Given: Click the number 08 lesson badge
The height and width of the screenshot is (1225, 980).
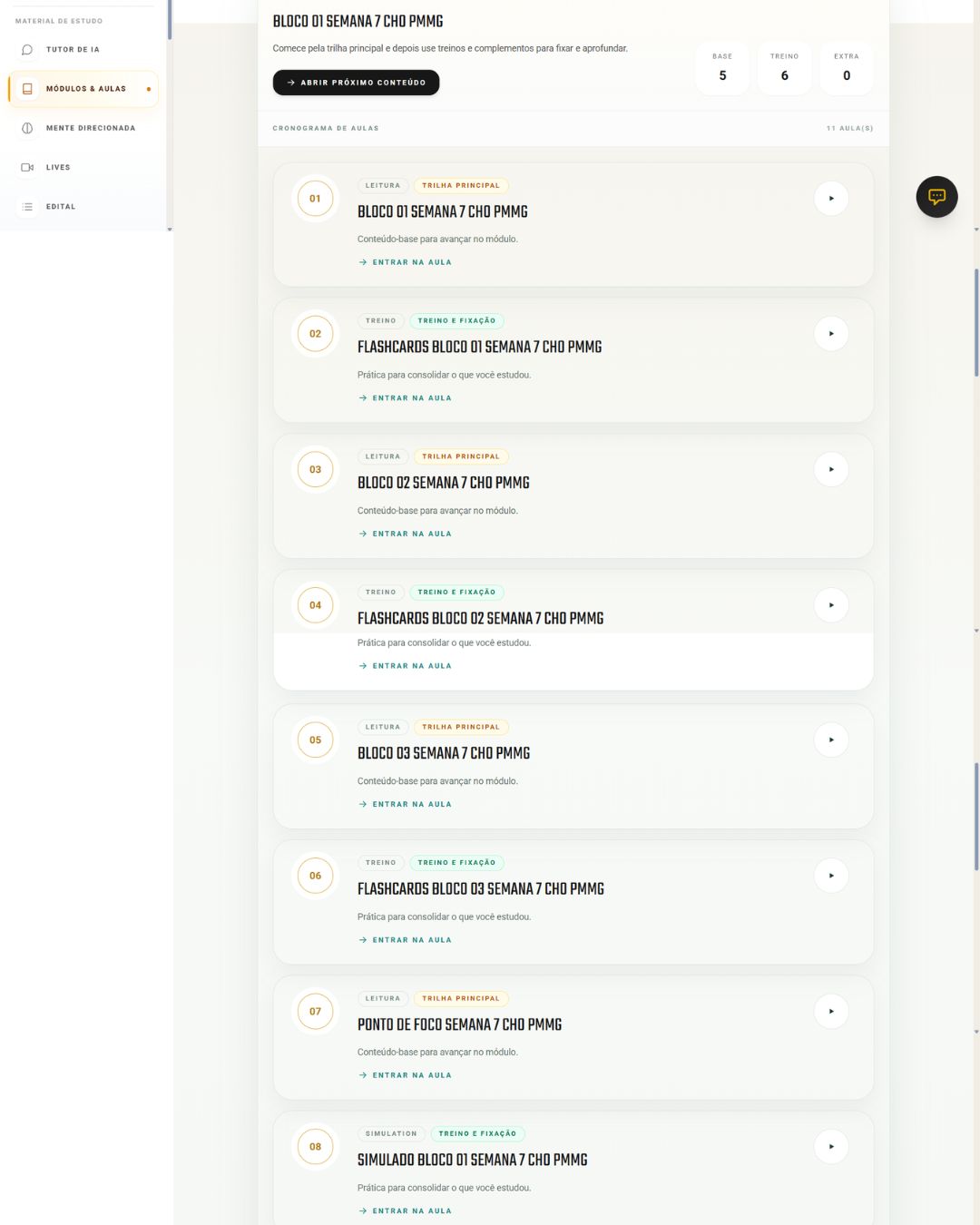Looking at the screenshot, I should (315, 1146).
